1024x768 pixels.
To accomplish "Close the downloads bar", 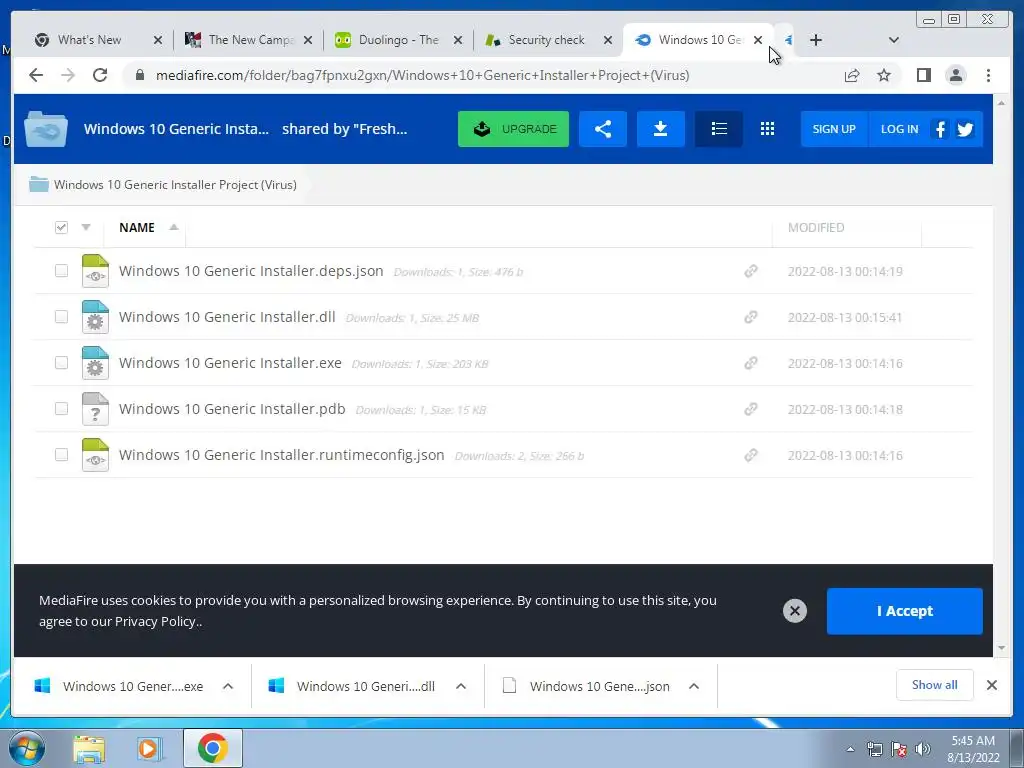I will pos(991,685).
